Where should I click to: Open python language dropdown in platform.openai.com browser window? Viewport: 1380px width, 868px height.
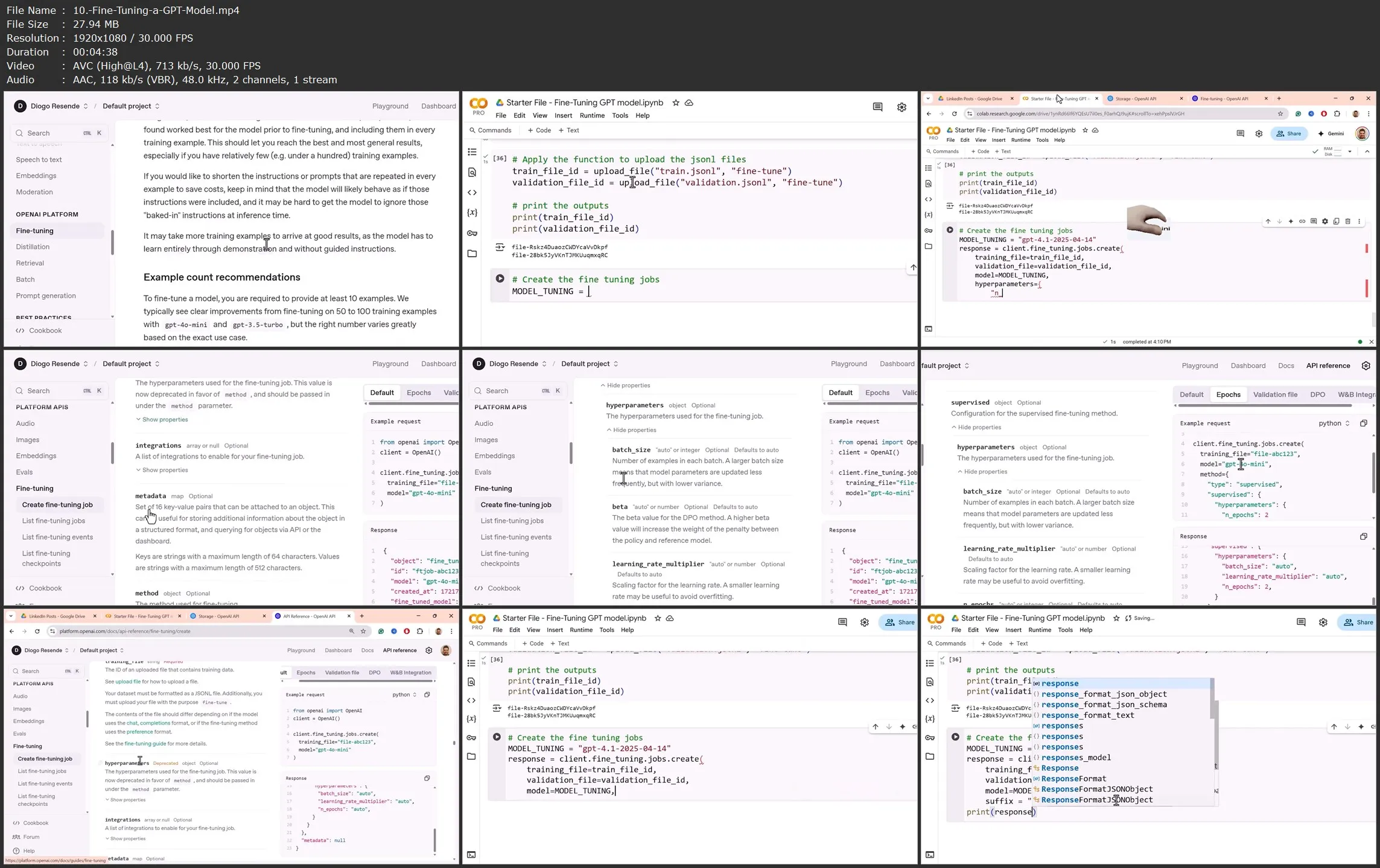click(x=404, y=695)
